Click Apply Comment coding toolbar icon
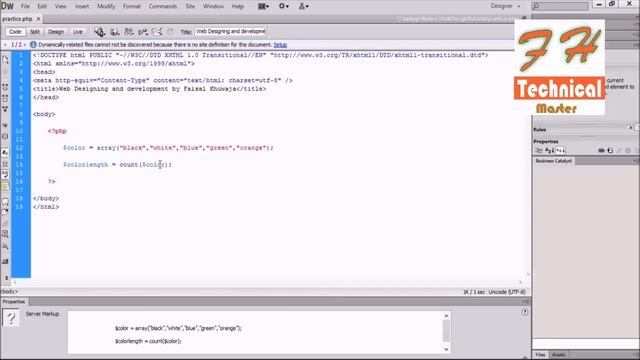Screen dimensions: 640x360 pyautogui.click(x=5, y=202)
